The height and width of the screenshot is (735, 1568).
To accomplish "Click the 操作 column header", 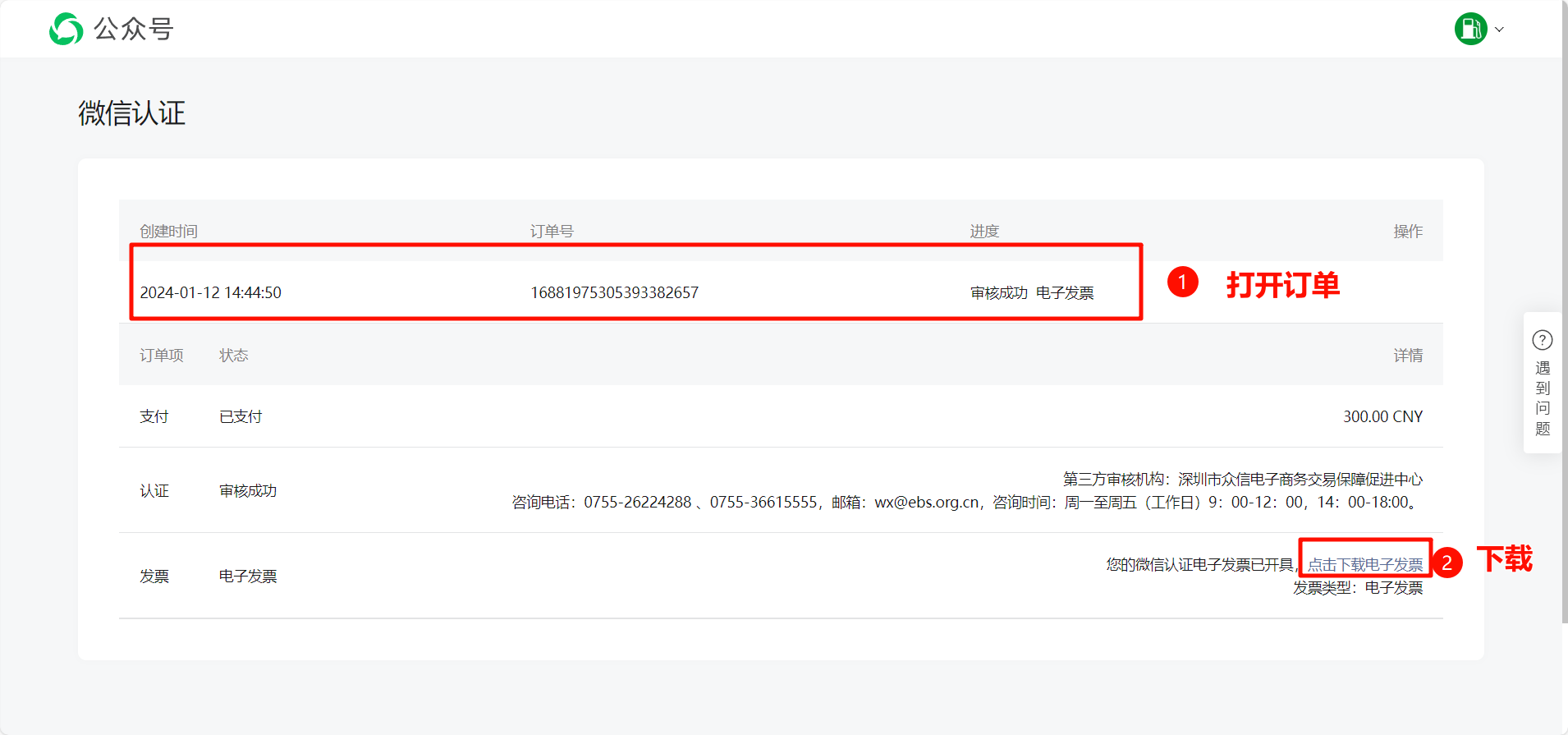I will tap(1408, 231).
